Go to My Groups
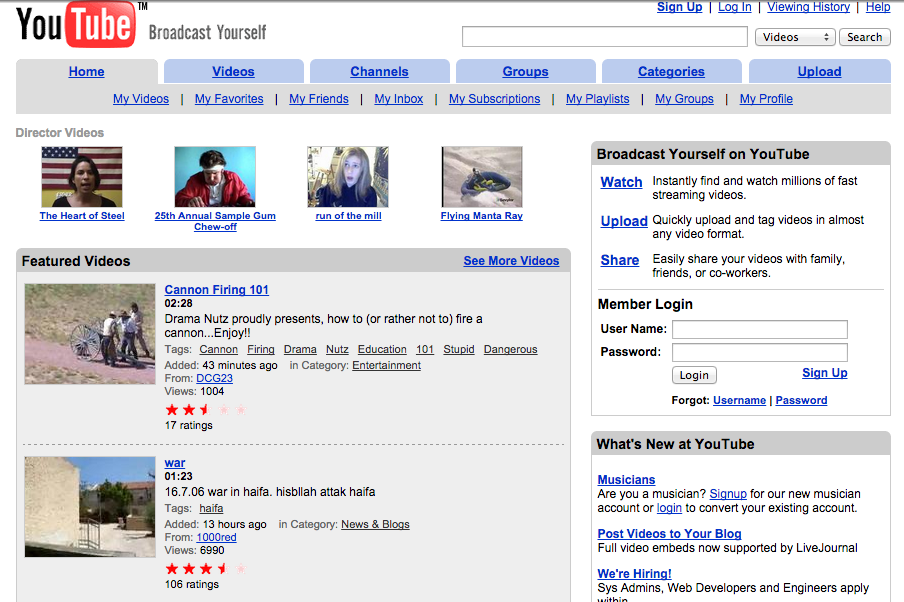Image resolution: width=904 pixels, height=602 pixels. [x=684, y=99]
